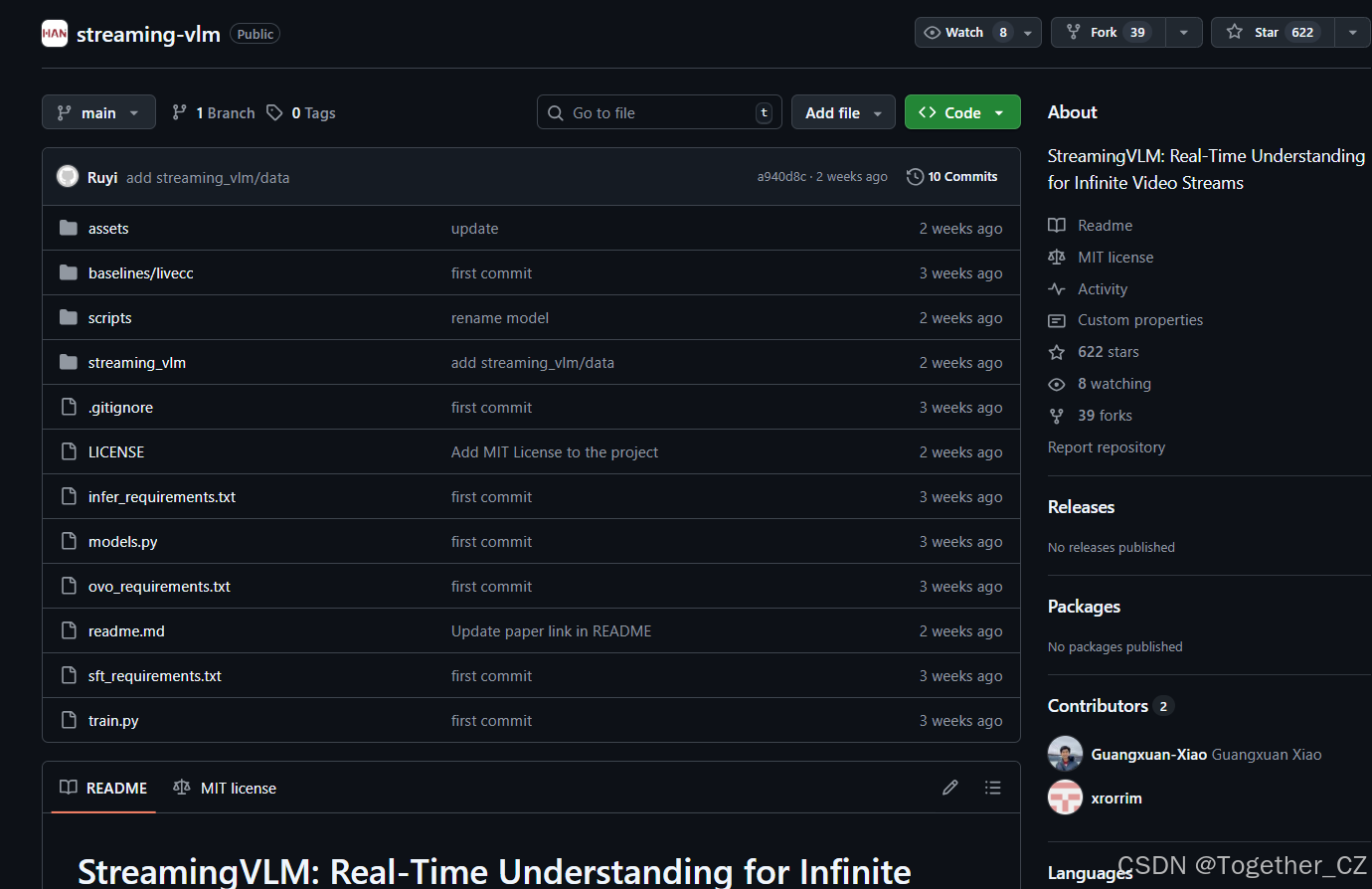Click the branch icon beside 1 Branch

181,112
